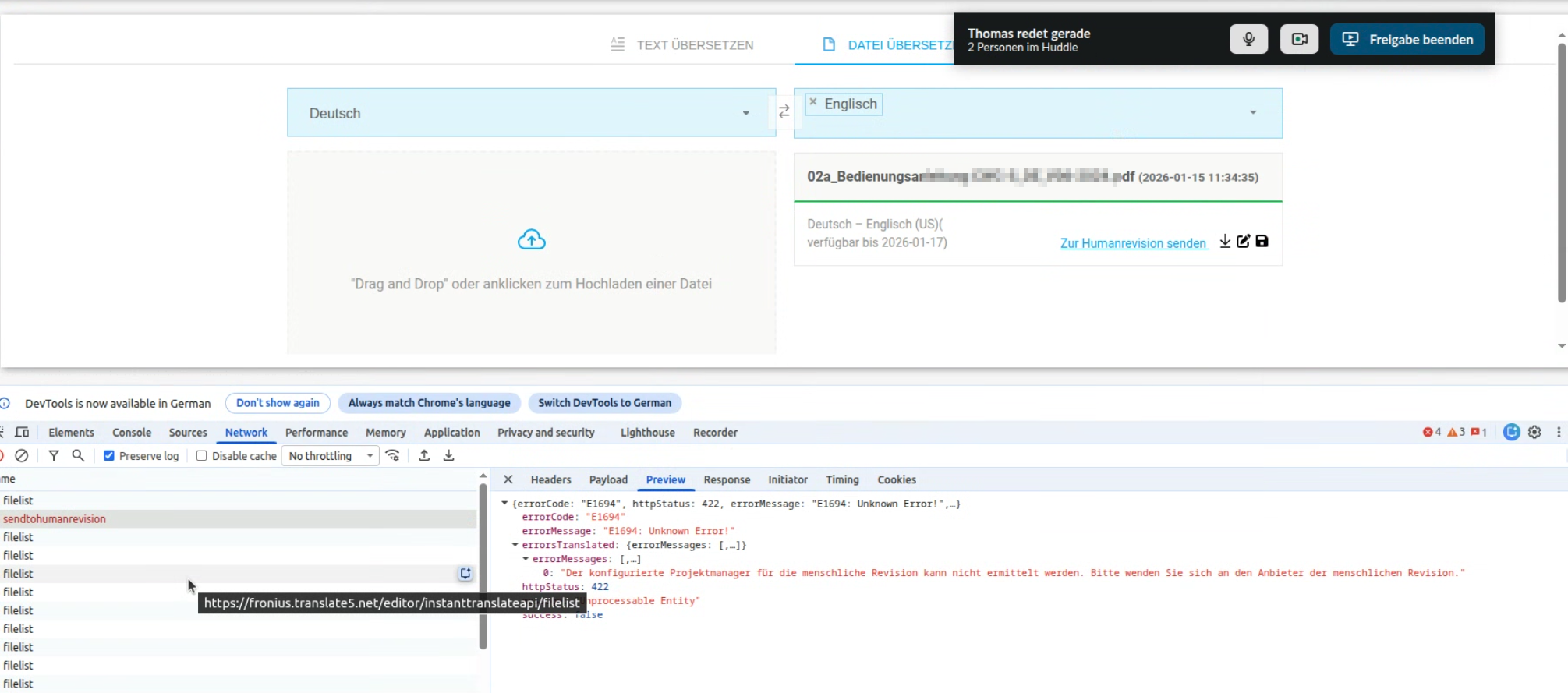Screen dimensions: 1568x693
Task: Open the Deutsch source language dropdown
Action: pyautogui.click(x=530, y=113)
